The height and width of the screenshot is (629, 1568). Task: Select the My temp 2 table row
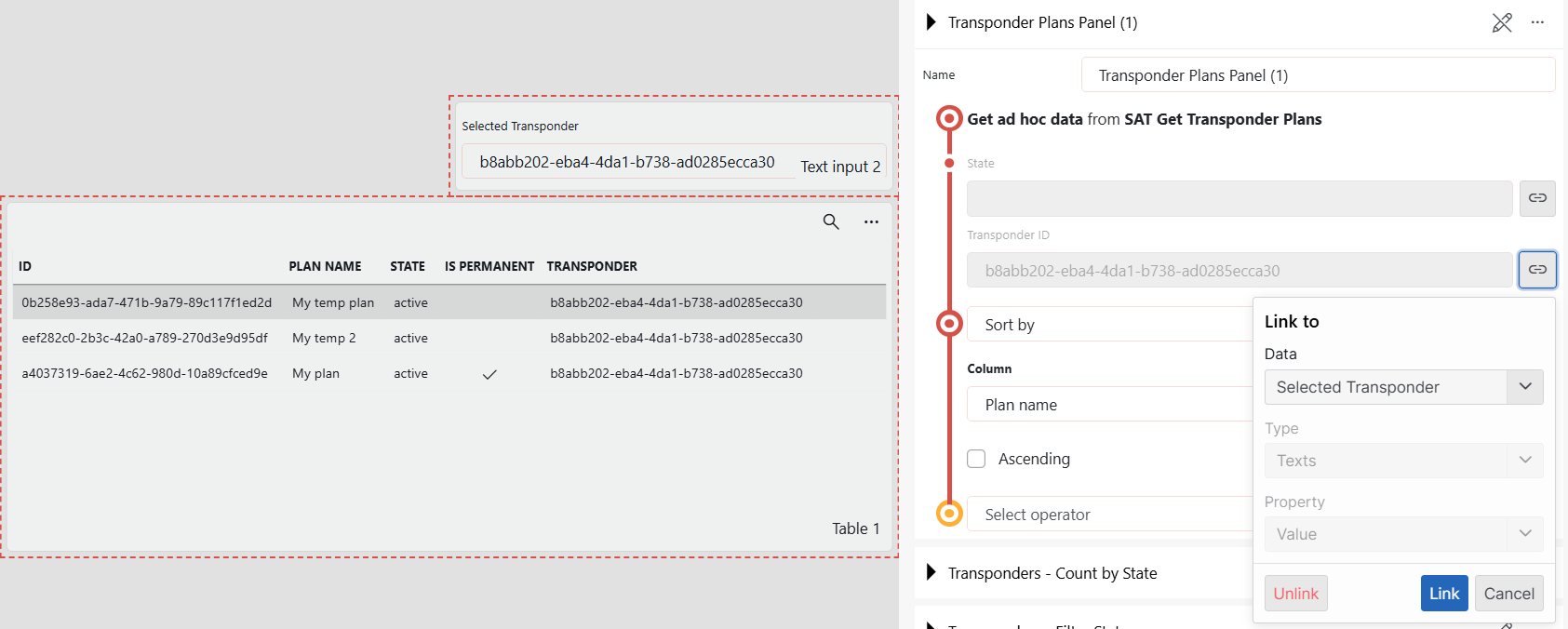tap(324, 338)
